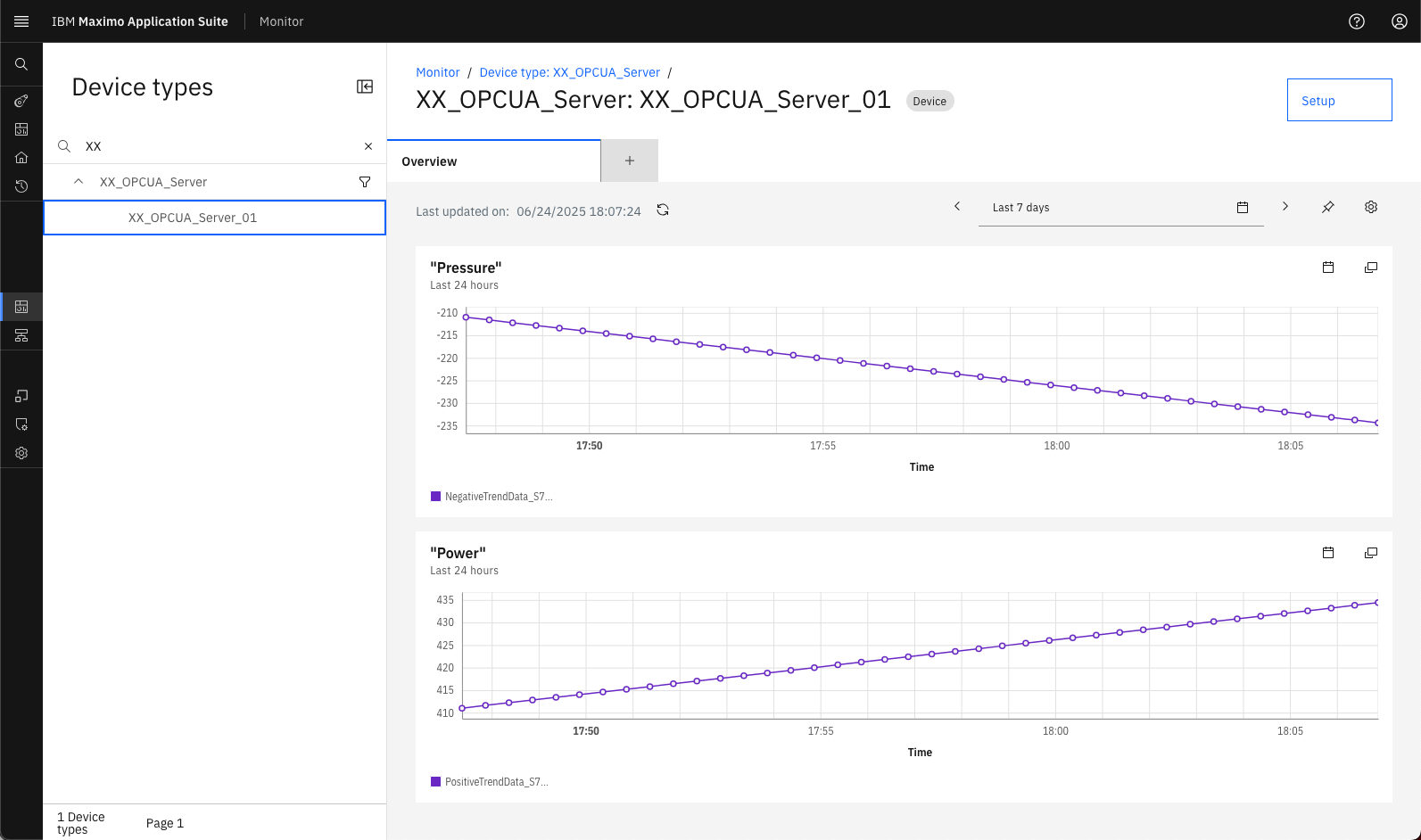The image size is (1421, 840).
Task: Expand the Pressure card
Action: pos(1371,268)
